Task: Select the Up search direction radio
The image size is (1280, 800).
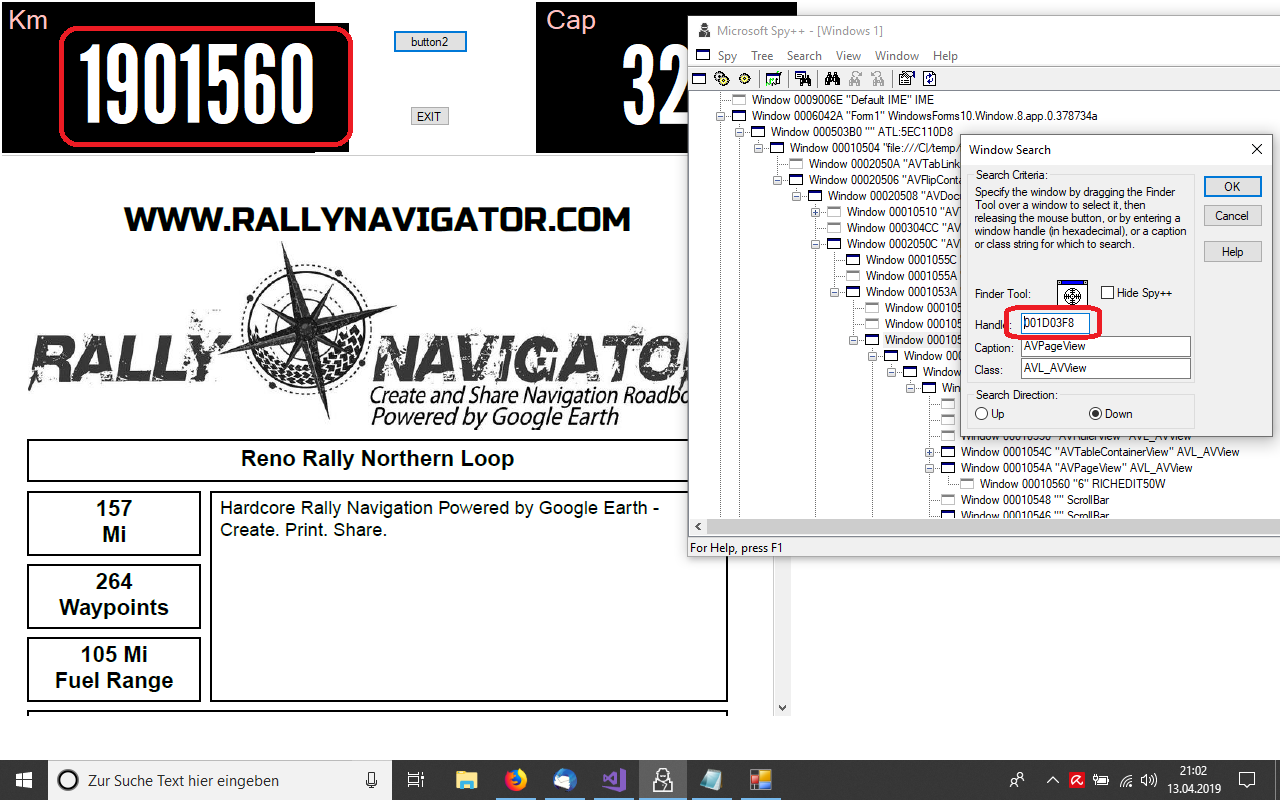Action: (983, 414)
